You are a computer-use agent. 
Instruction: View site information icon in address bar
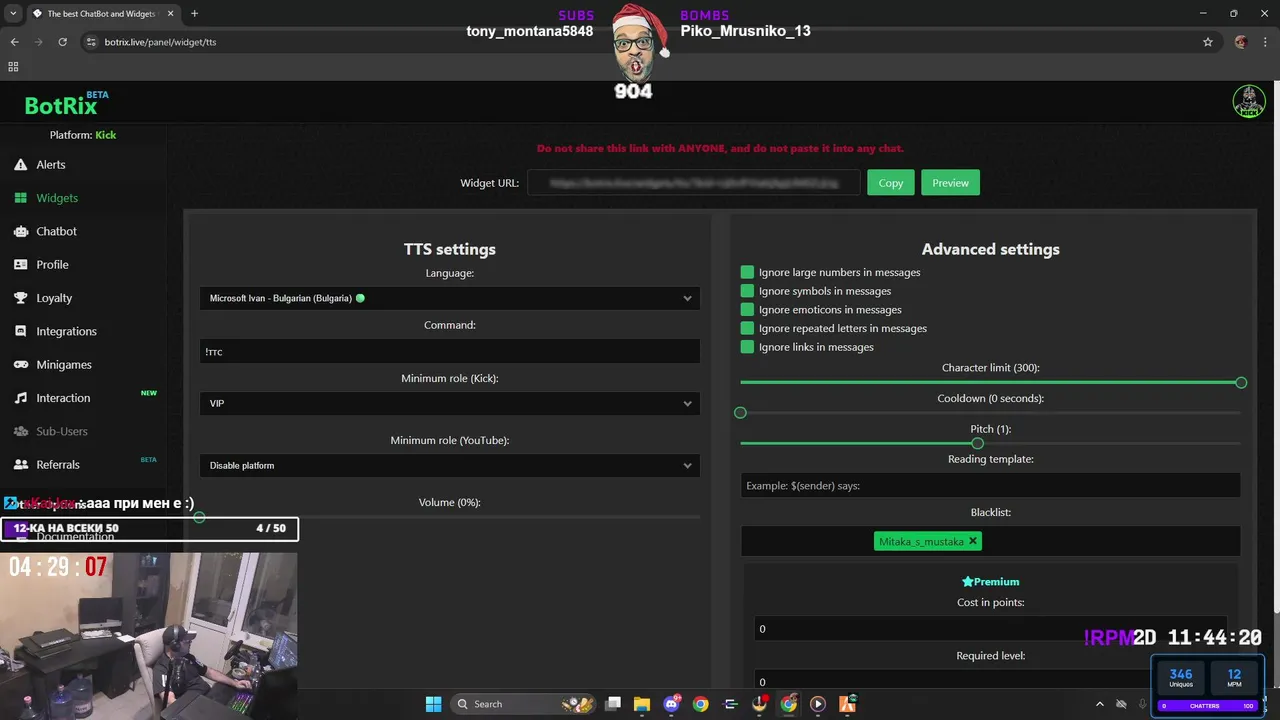91,42
